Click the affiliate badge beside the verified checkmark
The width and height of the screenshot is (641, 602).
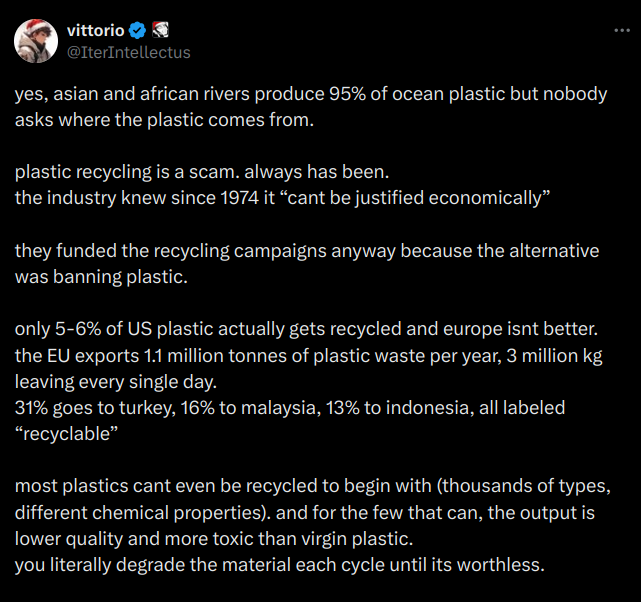coord(160,31)
